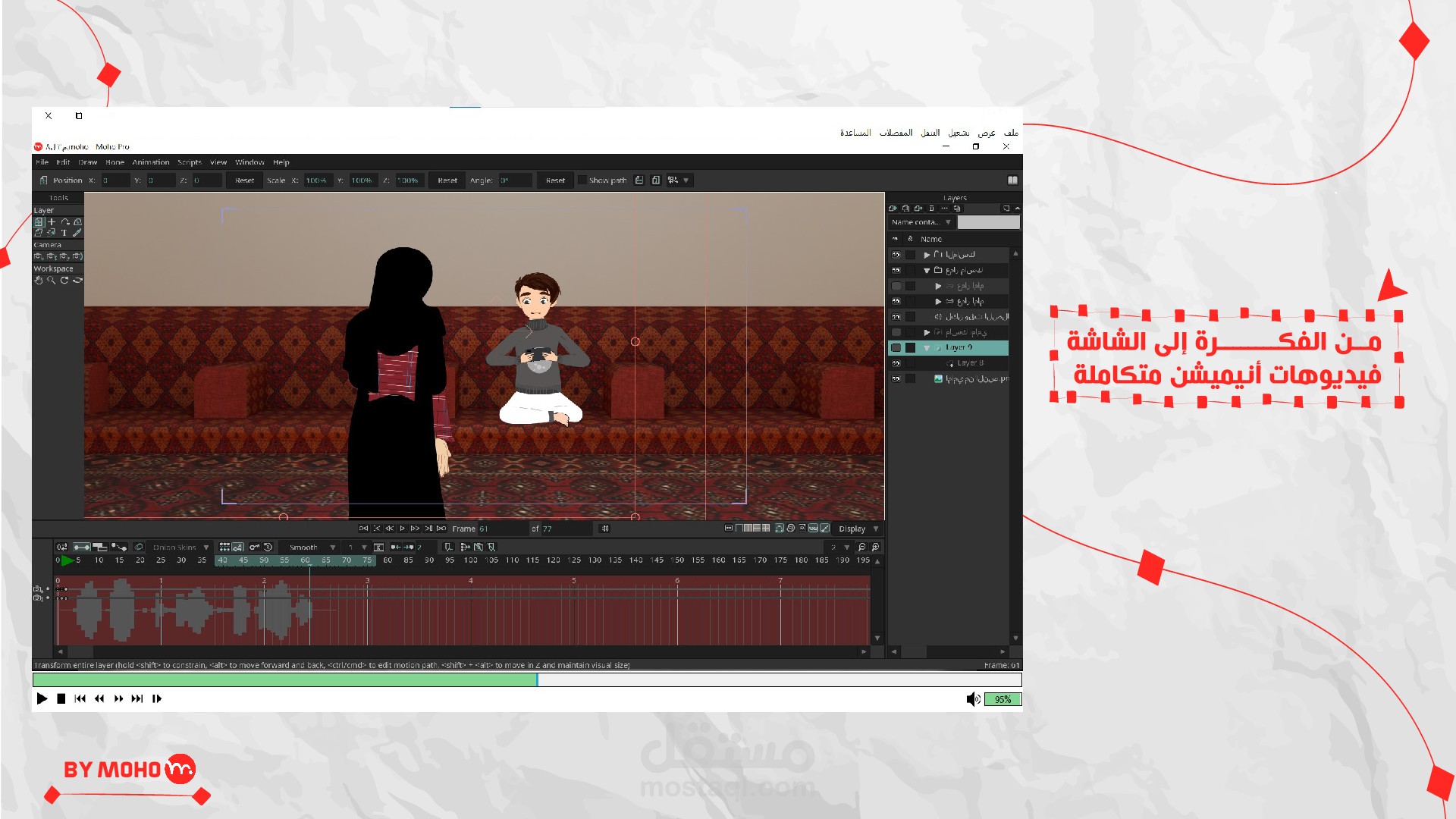Toggle visibility of the first layer group
This screenshot has height=819, width=1456.
pyautogui.click(x=896, y=255)
